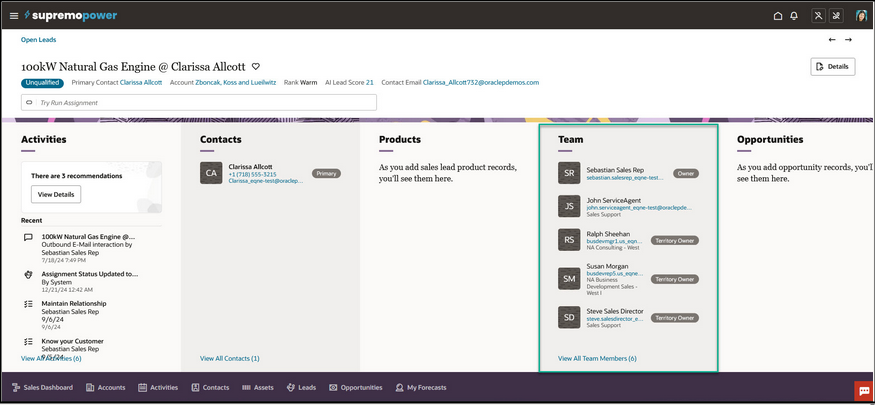Viewport: 875px width, 405px height.
Task: Click the Rank Warm value
Action: tap(308, 83)
